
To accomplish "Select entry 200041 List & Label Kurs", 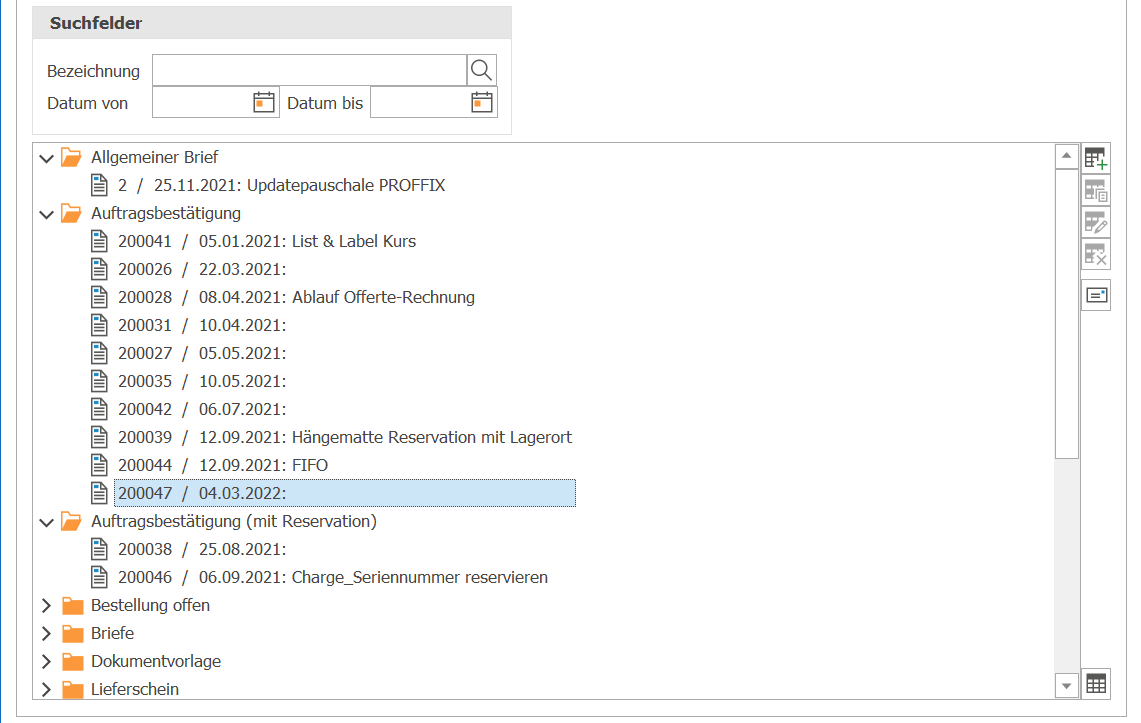I will [x=267, y=241].
